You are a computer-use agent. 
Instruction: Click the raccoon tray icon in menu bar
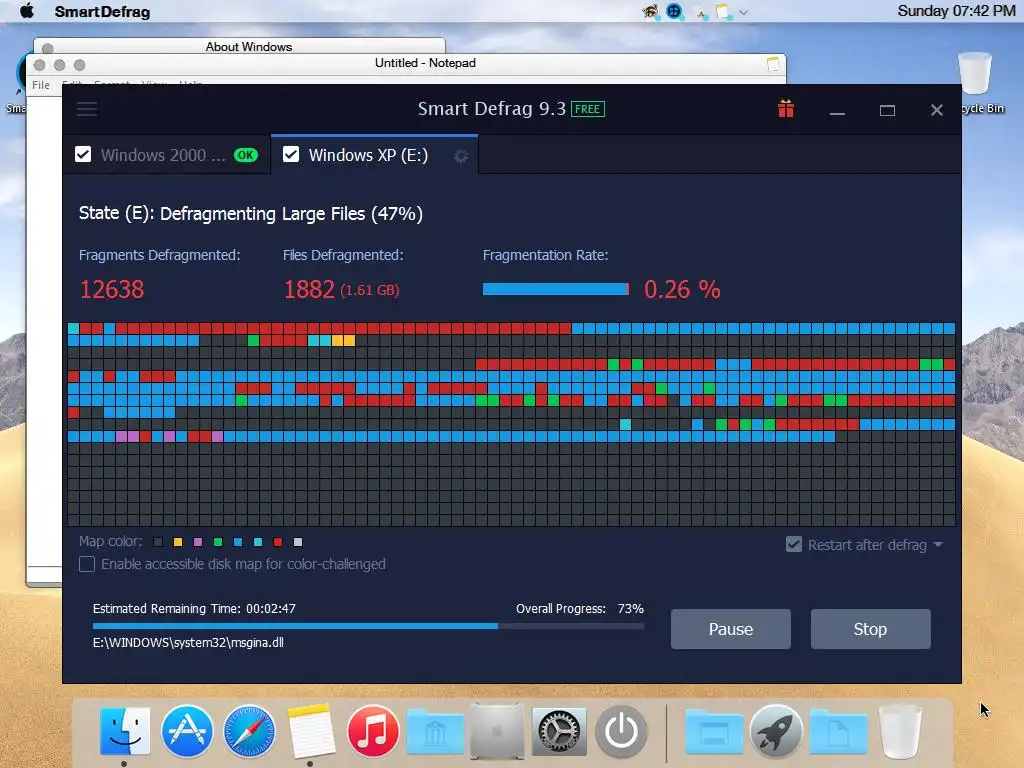coord(650,11)
